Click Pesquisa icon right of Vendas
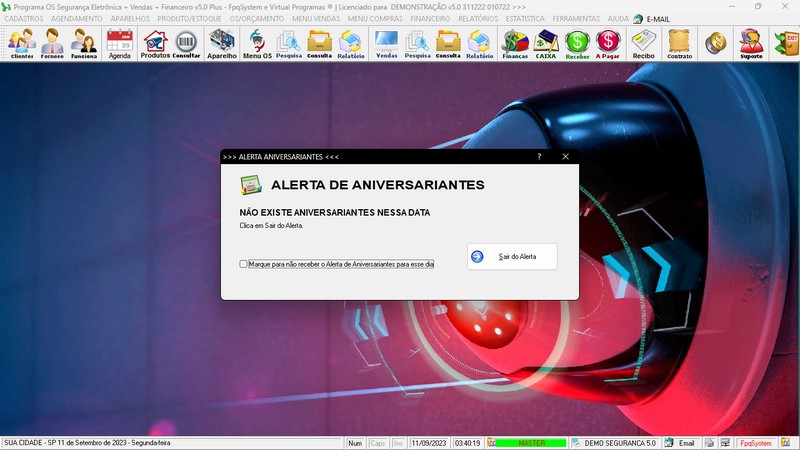This screenshot has width=800, height=450. pos(417,44)
